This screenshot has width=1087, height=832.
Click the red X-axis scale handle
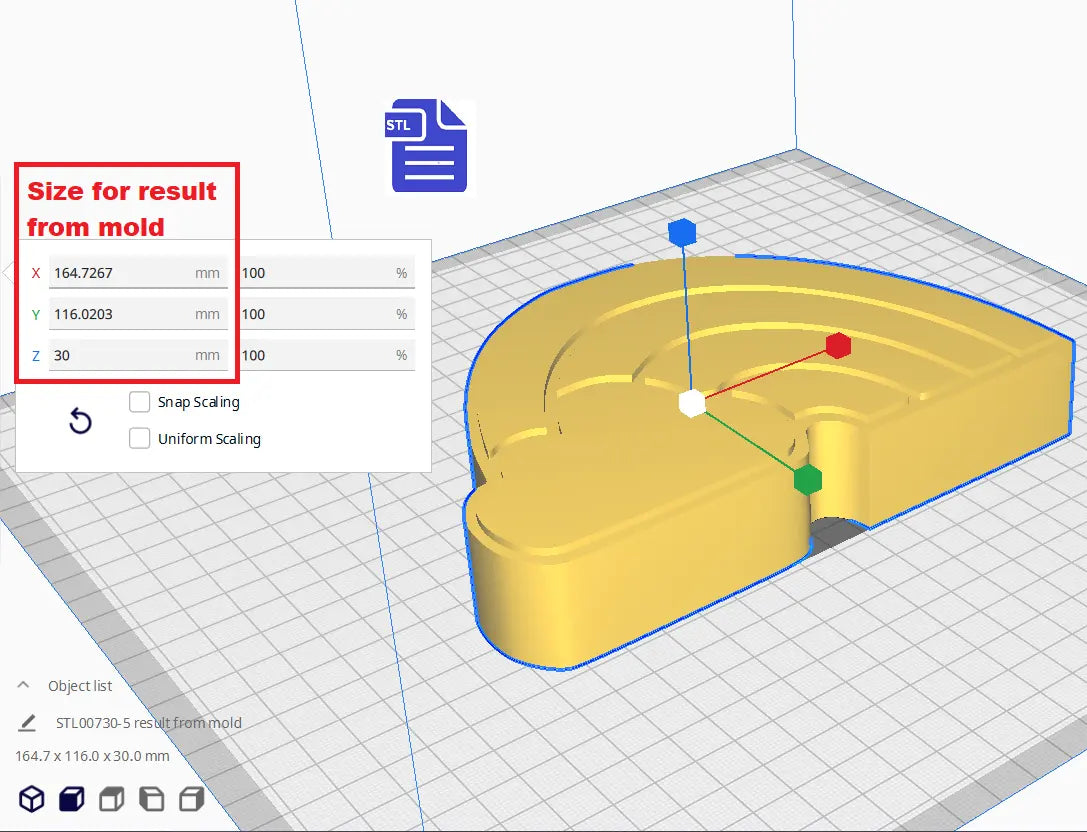(x=838, y=346)
